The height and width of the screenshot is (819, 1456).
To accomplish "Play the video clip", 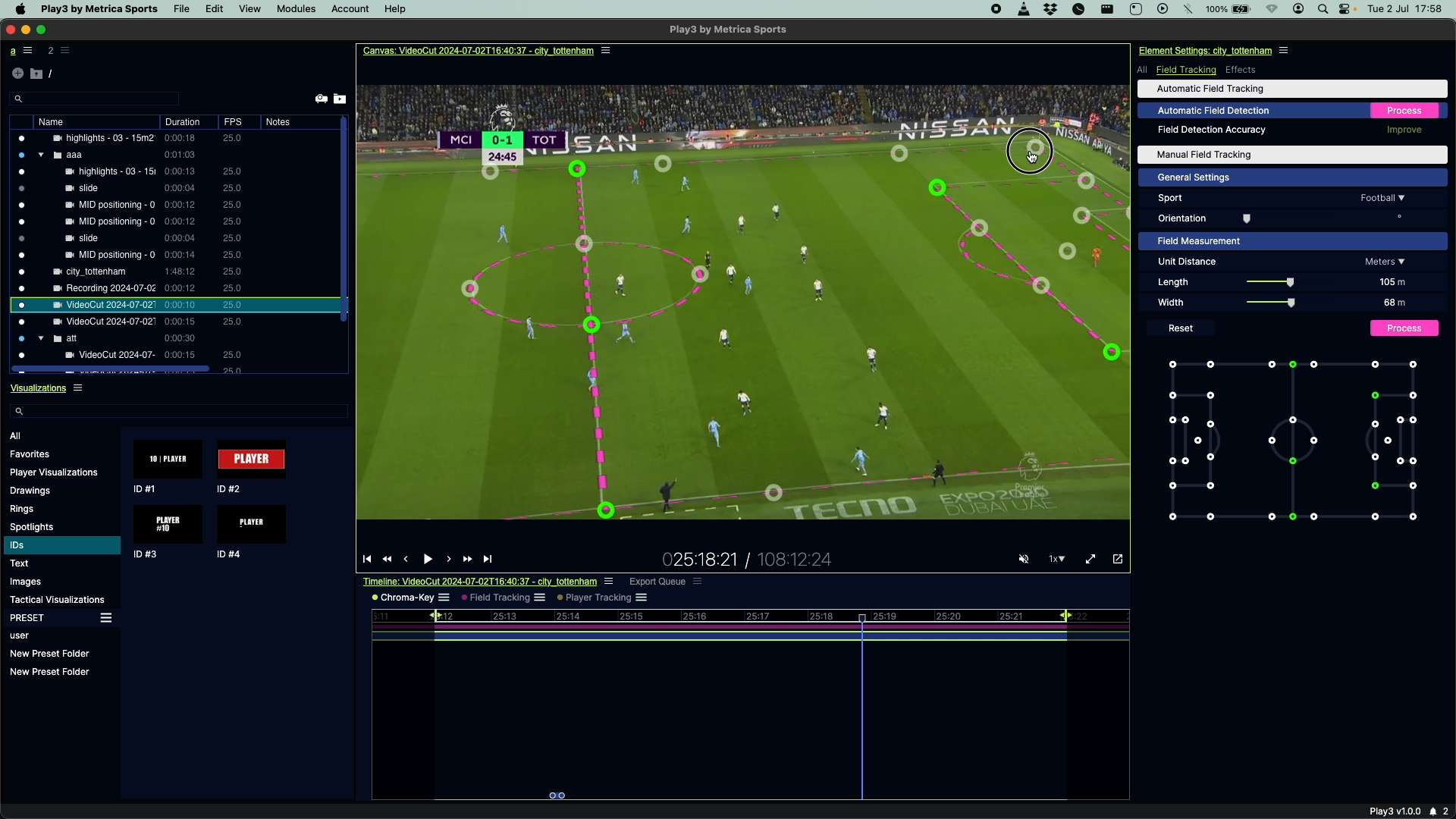I will [x=428, y=559].
